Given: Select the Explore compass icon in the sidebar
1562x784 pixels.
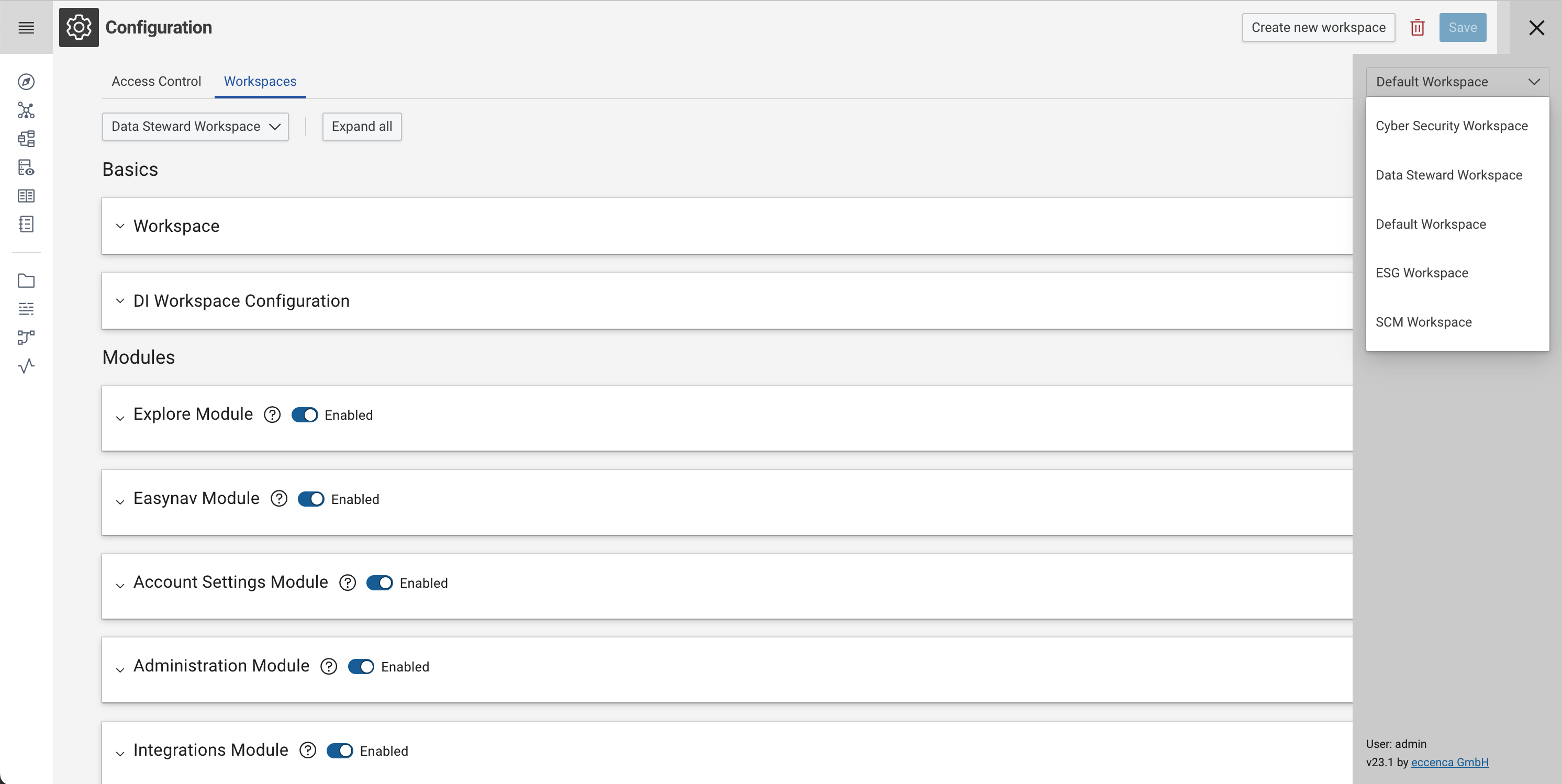Looking at the screenshot, I should coord(26,82).
